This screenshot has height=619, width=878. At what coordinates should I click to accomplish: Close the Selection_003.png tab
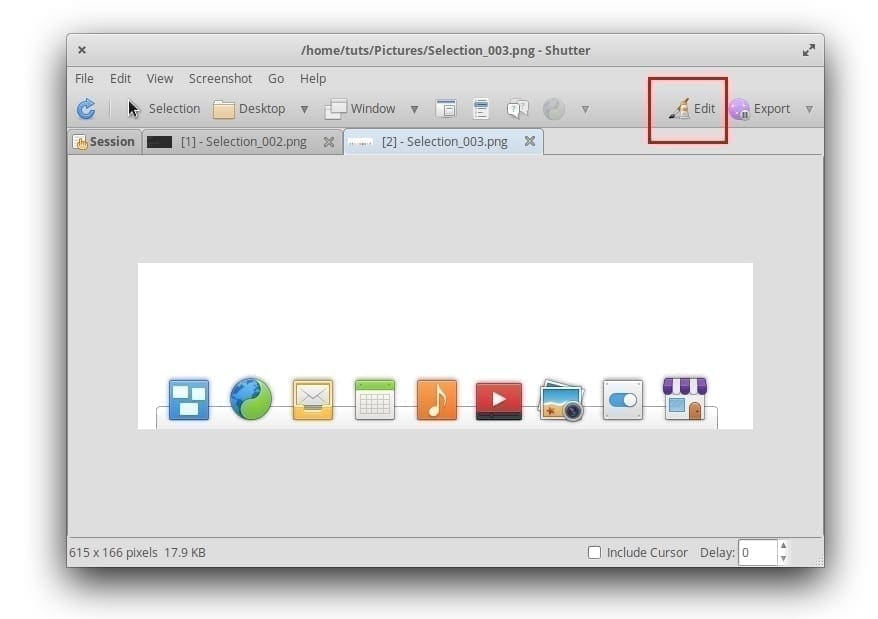[x=530, y=142]
